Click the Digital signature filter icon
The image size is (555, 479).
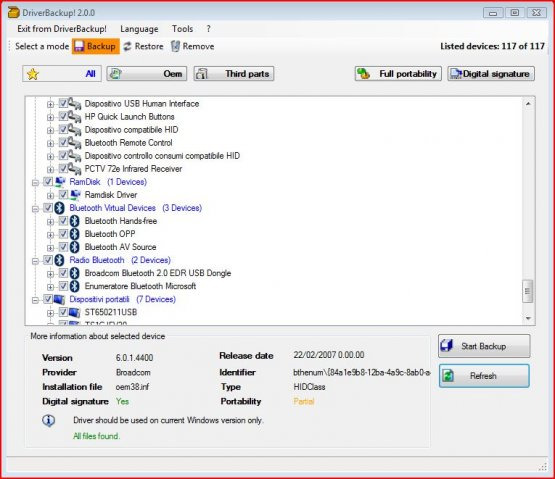pyautogui.click(x=456, y=74)
